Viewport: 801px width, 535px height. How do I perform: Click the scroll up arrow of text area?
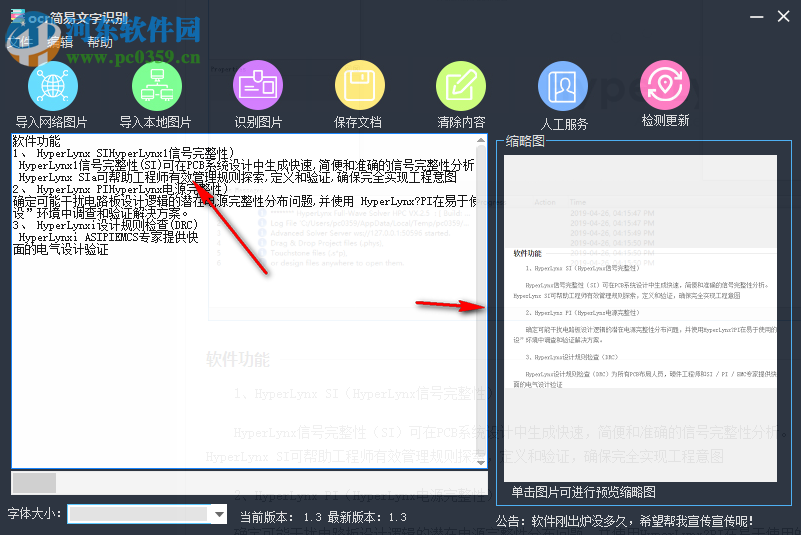481,139
